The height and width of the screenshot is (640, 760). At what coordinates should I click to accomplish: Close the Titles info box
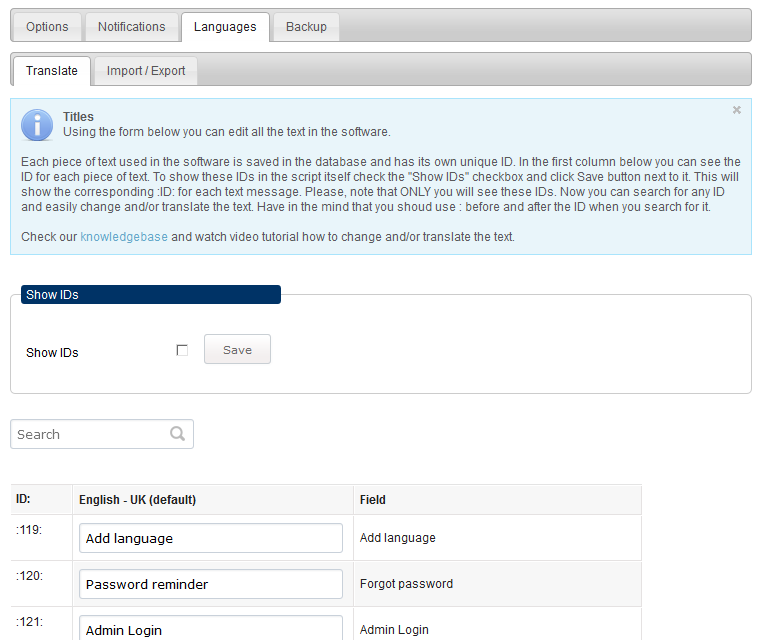pos(736,110)
